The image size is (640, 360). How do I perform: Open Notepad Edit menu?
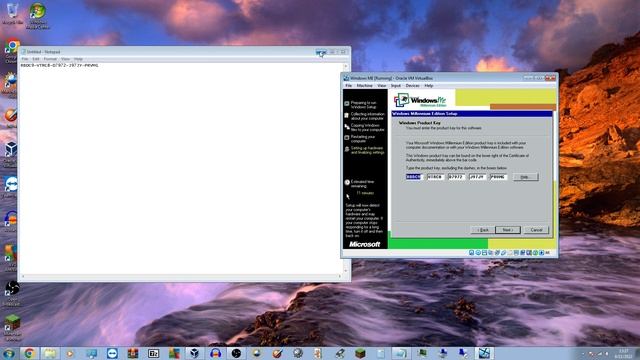click(36, 59)
